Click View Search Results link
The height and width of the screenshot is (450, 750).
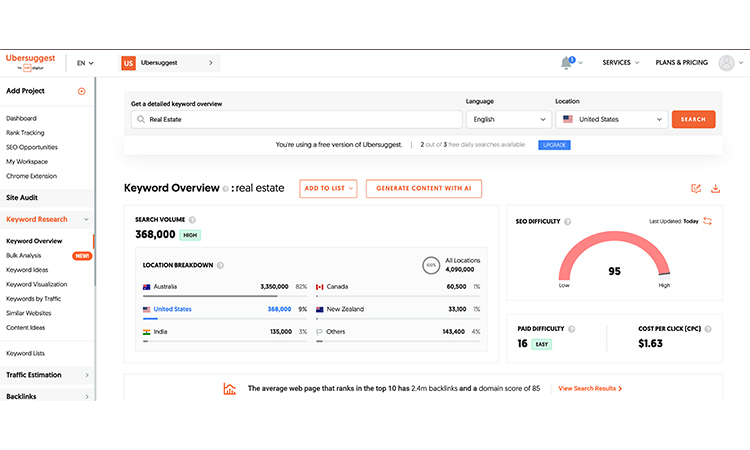(x=590, y=388)
